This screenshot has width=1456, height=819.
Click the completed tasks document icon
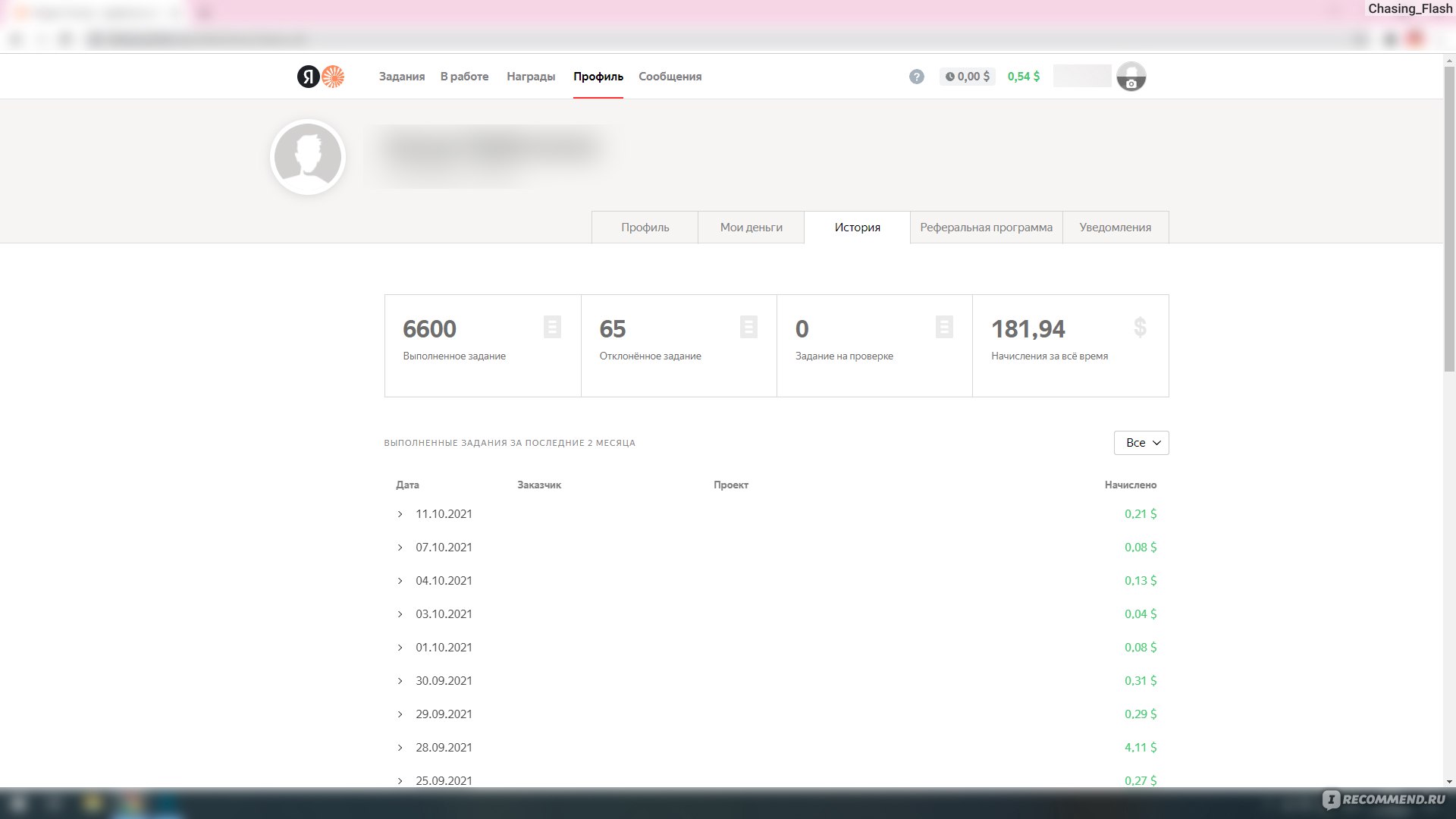pos(552,327)
